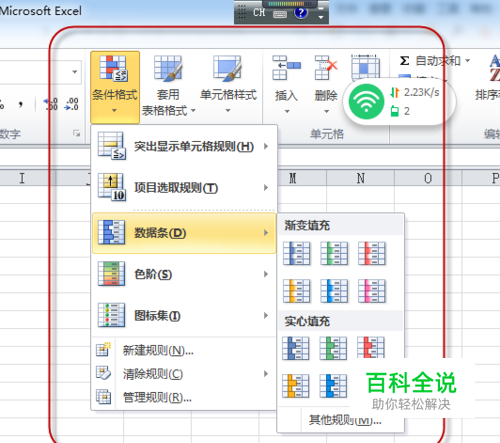
Task: Open the 数字 group dialog launcher
Action: pyautogui.click(x=76, y=134)
